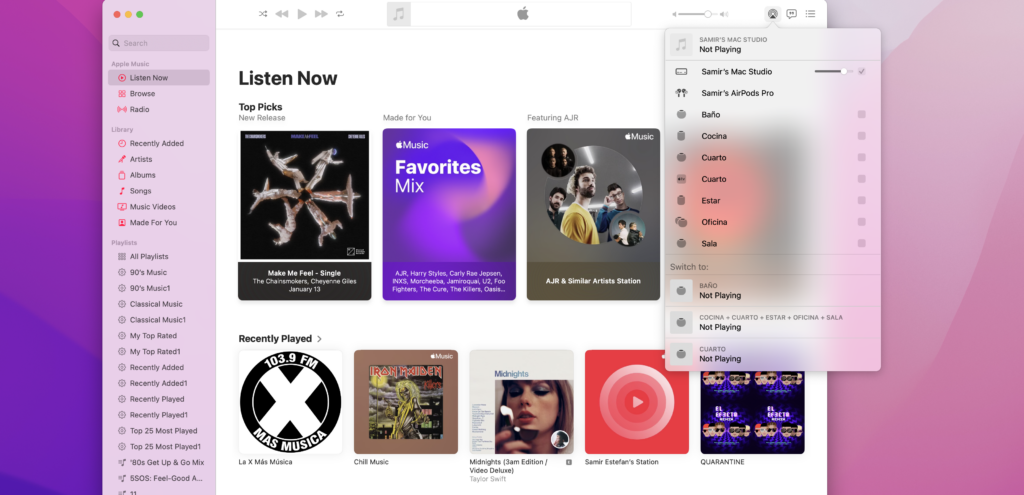1024x495 pixels.
Task: Open AJR & Similar Artists Station card
Action: 594,214
